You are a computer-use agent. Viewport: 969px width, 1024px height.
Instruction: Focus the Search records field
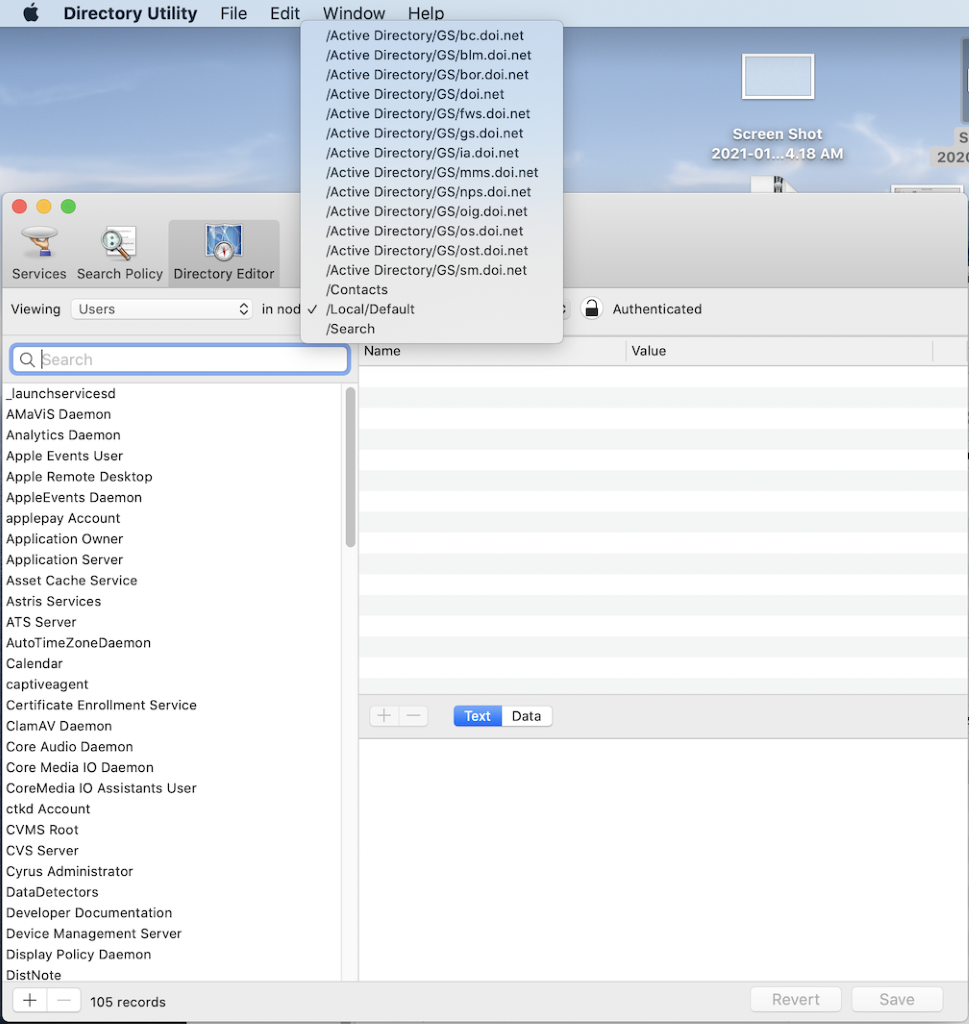(180, 360)
